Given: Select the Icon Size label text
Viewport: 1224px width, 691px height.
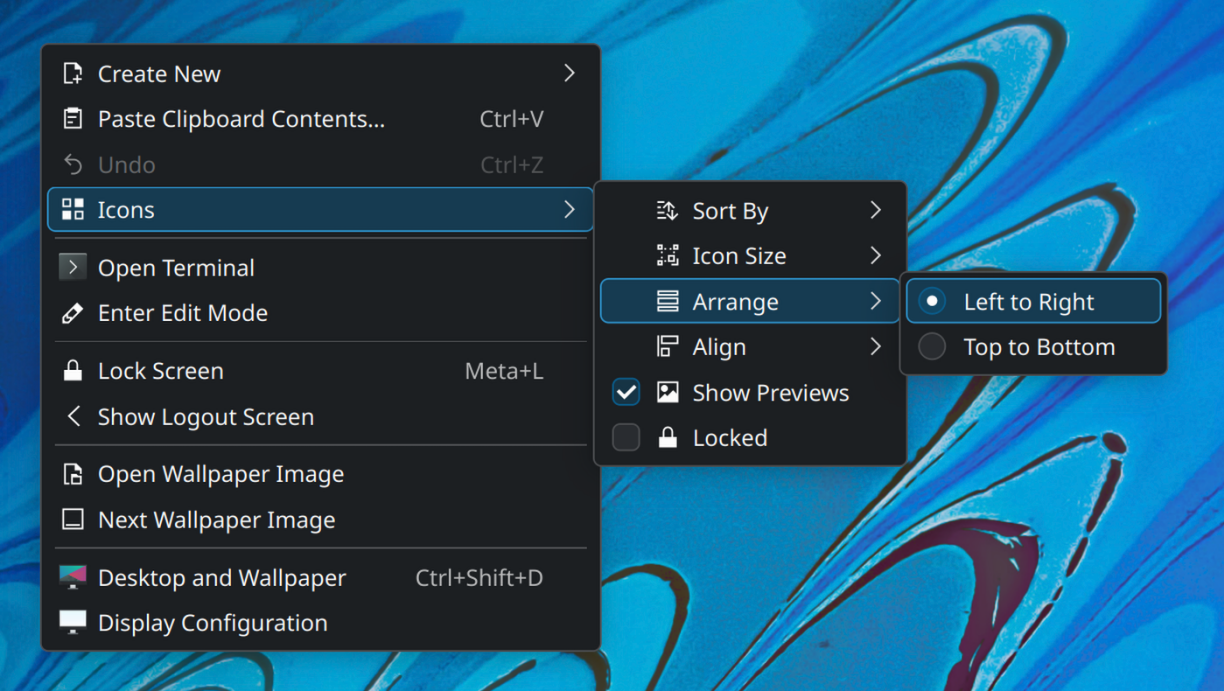Looking at the screenshot, I should pos(739,256).
